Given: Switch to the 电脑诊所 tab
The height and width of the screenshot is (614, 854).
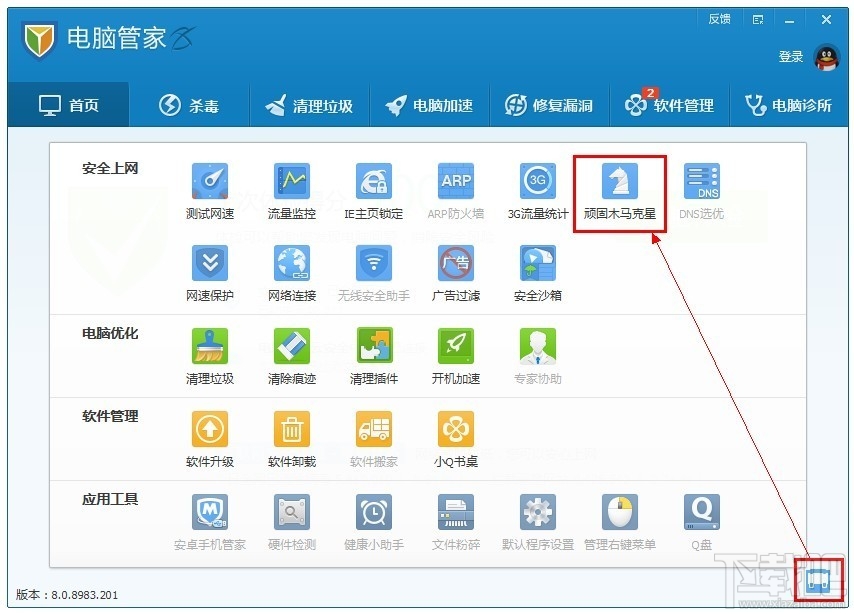Looking at the screenshot, I should pyautogui.click(x=789, y=105).
